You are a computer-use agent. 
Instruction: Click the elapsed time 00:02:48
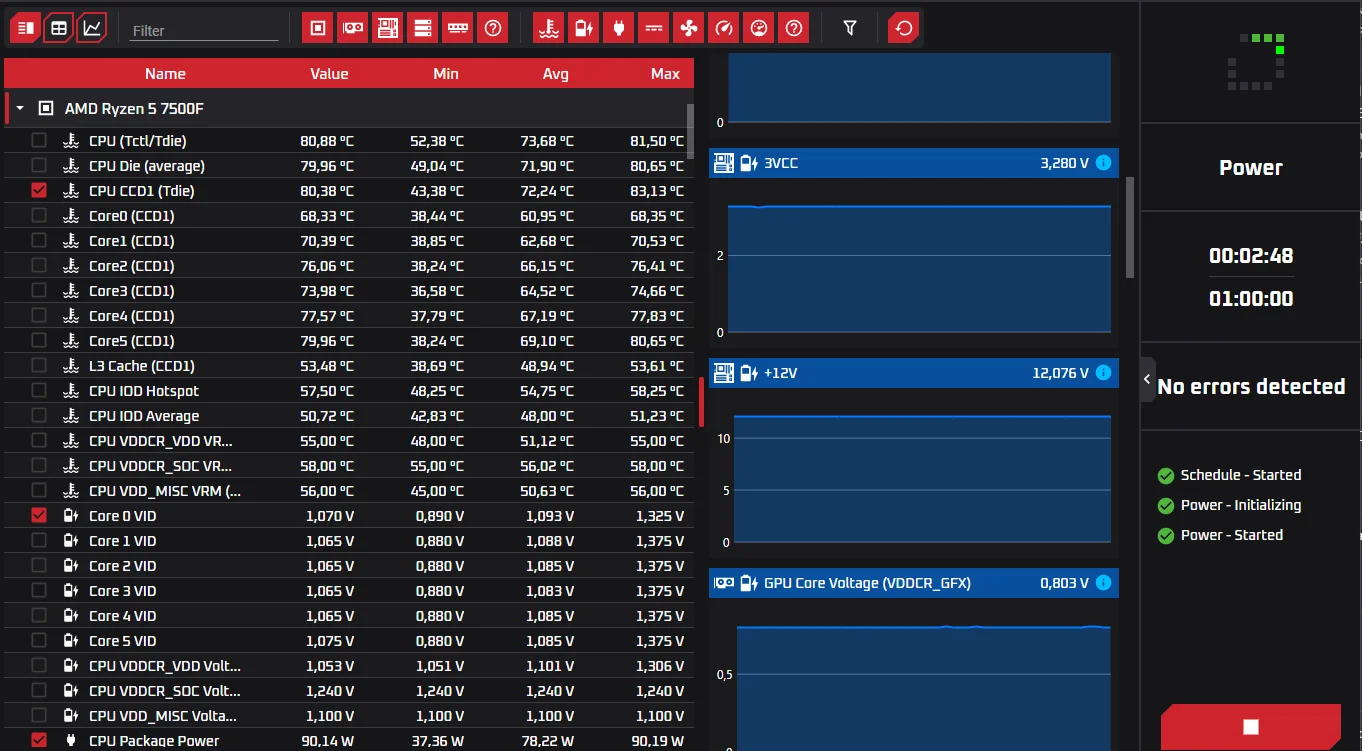click(1251, 256)
